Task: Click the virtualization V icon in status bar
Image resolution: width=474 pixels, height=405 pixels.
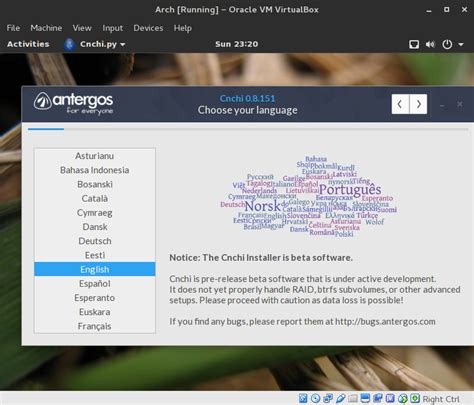Action: coord(390,398)
